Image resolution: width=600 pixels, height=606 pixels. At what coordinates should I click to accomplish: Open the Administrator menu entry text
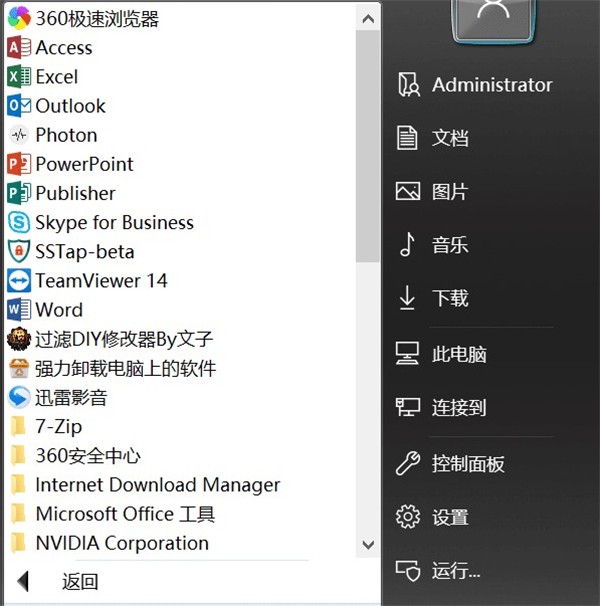point(492,85)
